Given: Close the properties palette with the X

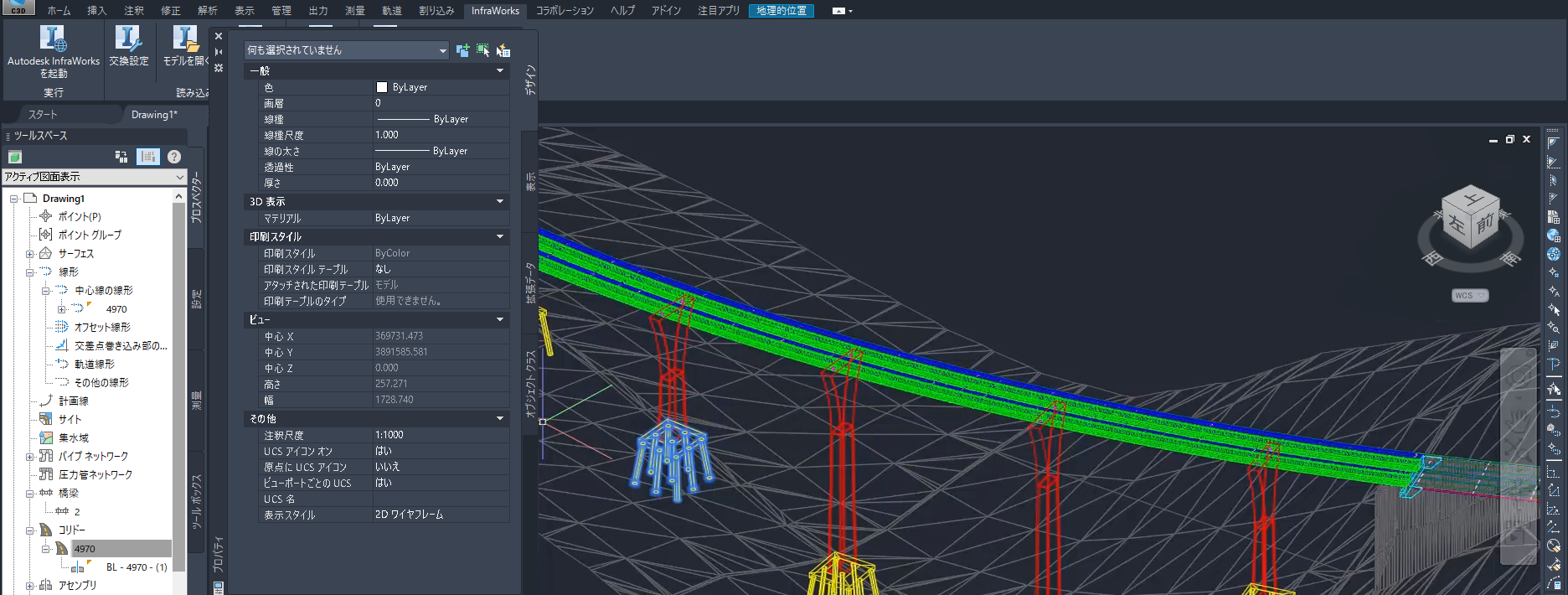Looking at the screenshot, I should pyautogui.click(x=219, y=36).
